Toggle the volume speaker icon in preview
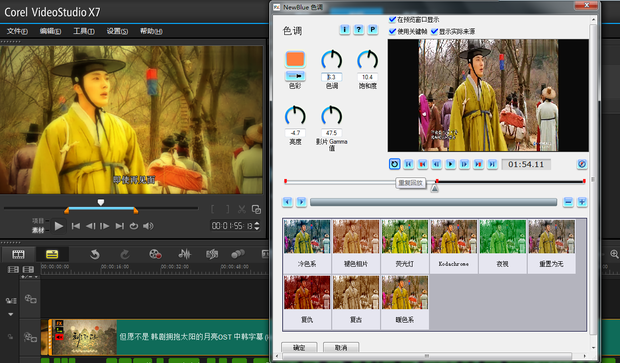620x363 pixels. pyautogui.click(x=148, y=226)
